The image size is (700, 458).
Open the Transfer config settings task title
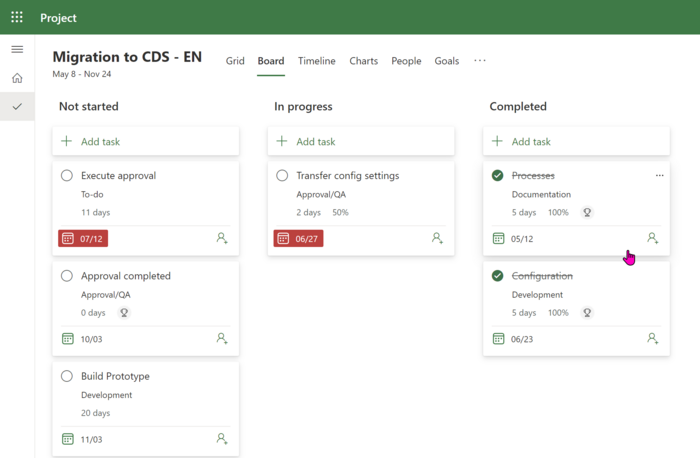(347, 175)
